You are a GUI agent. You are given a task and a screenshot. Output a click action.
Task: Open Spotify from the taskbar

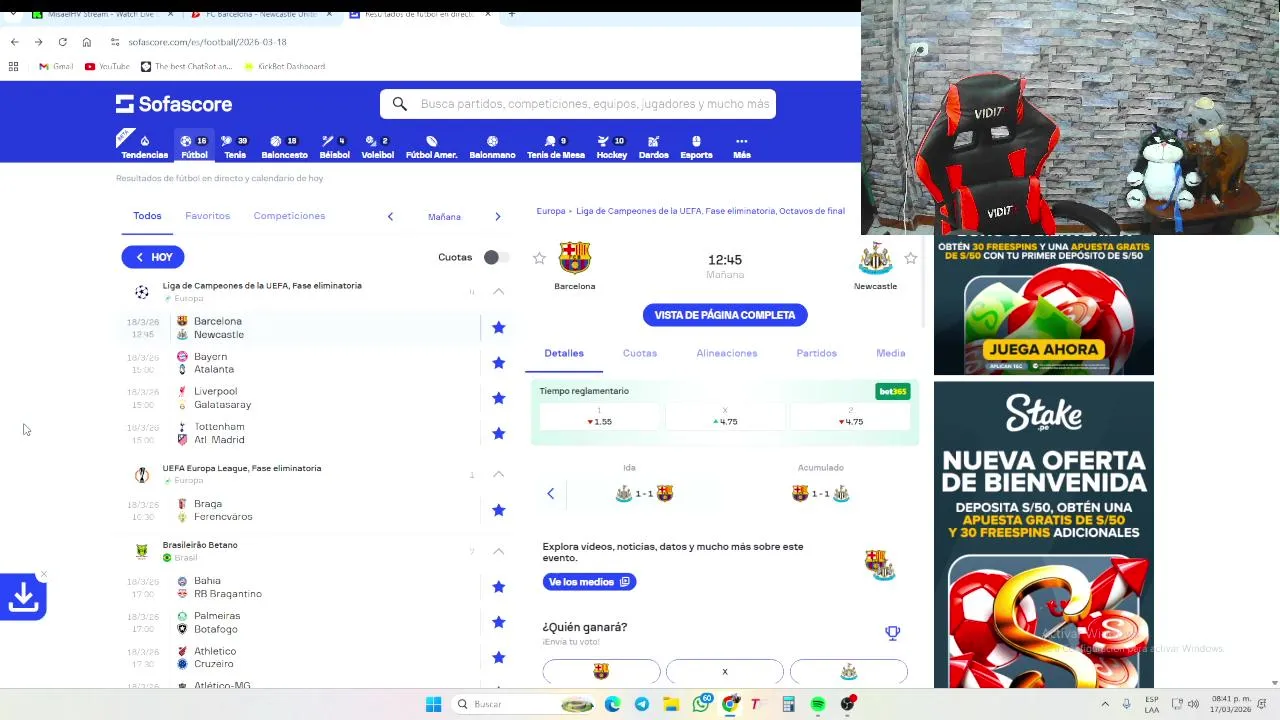coord(818,704)
